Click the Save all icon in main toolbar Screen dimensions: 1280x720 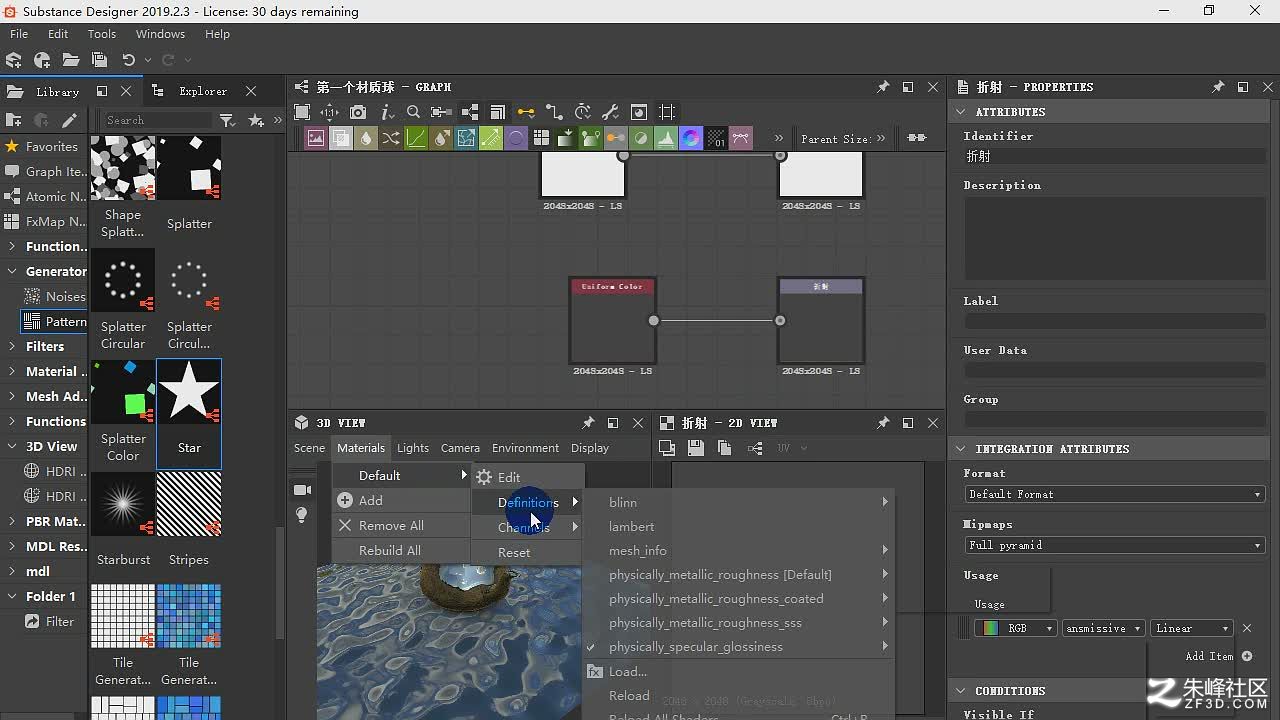tap(98, 60)
